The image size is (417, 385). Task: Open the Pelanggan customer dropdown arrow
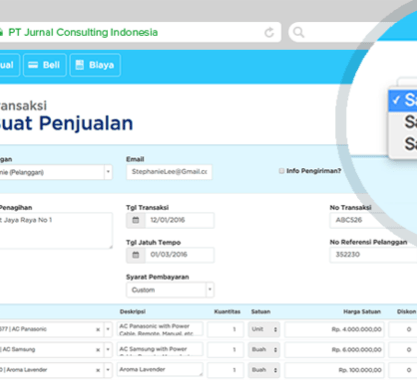coord(108,172)
